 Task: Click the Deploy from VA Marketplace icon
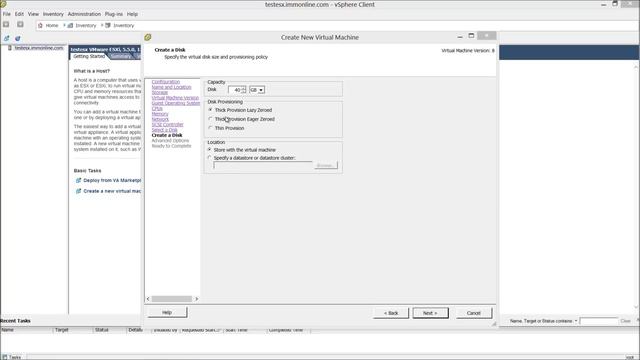click(78, 180)
